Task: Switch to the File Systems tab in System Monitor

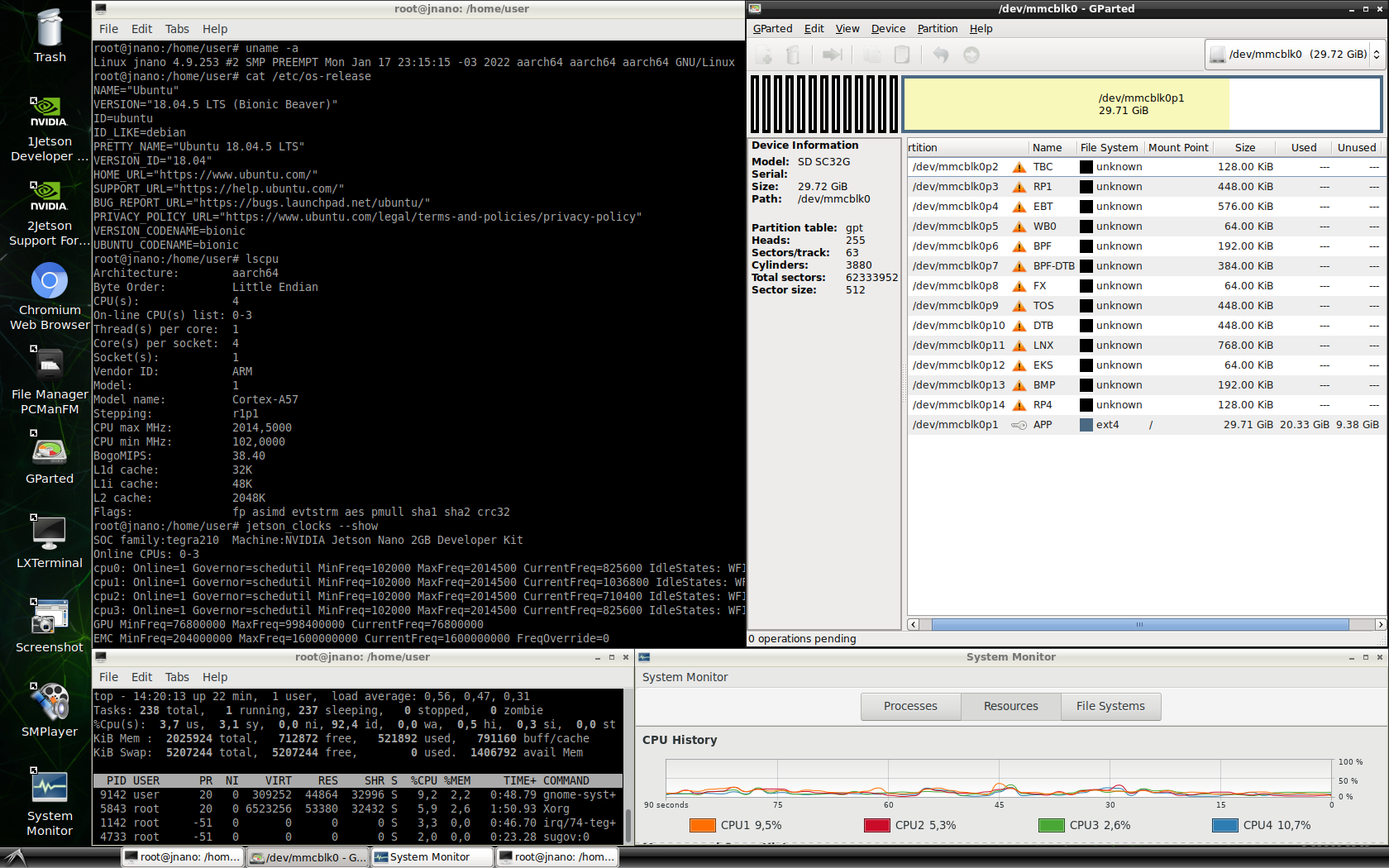Action: 1110,706
